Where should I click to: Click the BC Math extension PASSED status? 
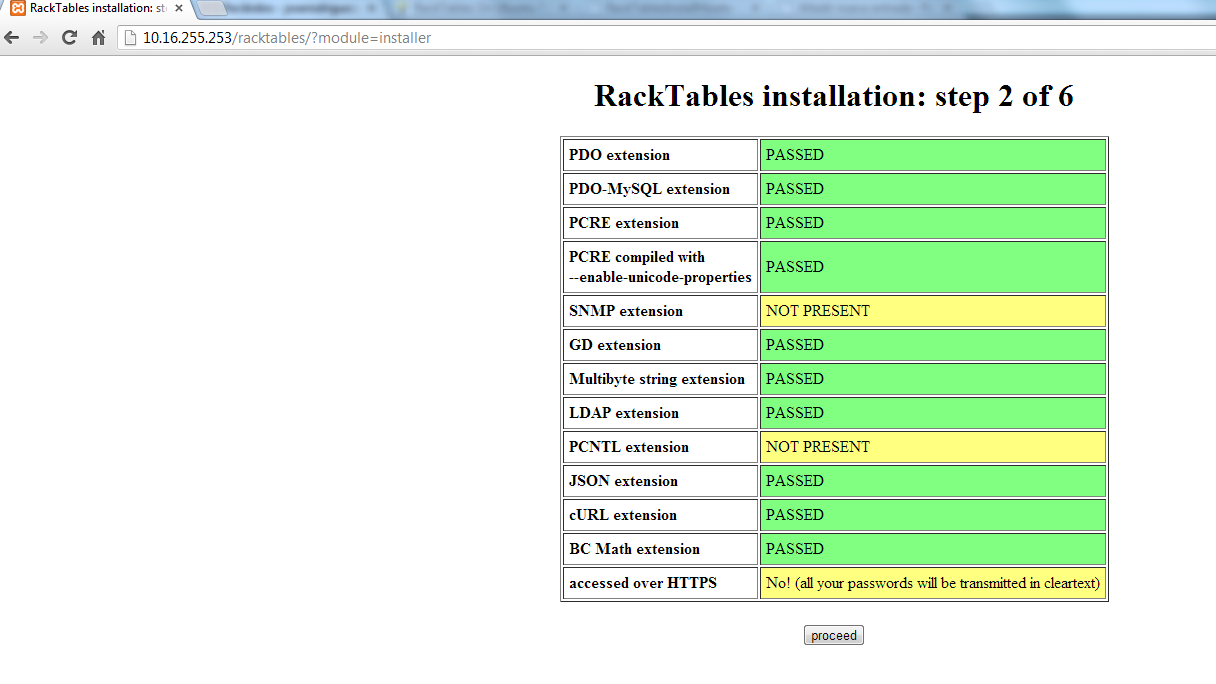click(932, 549)
